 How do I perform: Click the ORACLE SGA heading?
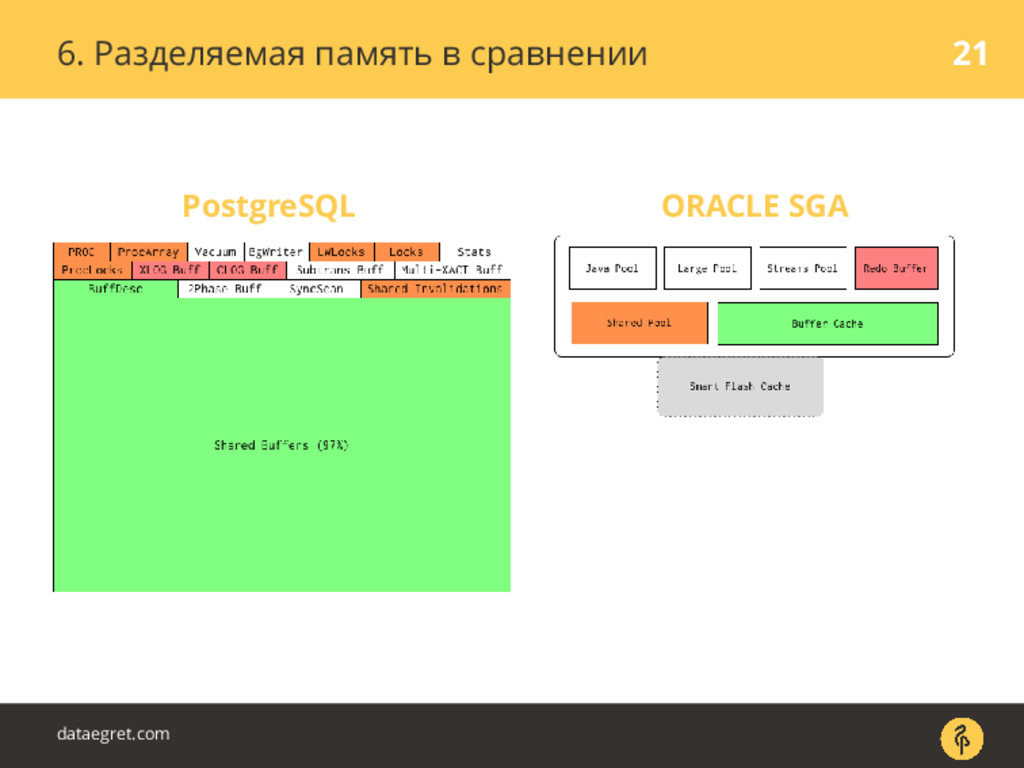point(754,206)
